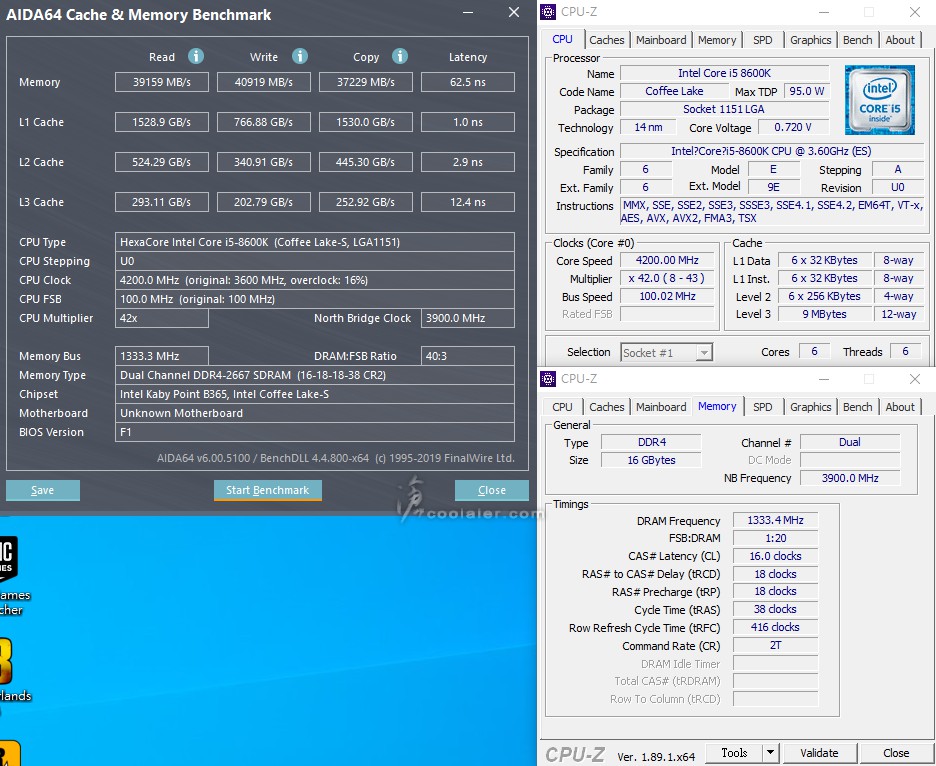Click the info icon next to Copy
936x766 pixels.
point(400,56)
